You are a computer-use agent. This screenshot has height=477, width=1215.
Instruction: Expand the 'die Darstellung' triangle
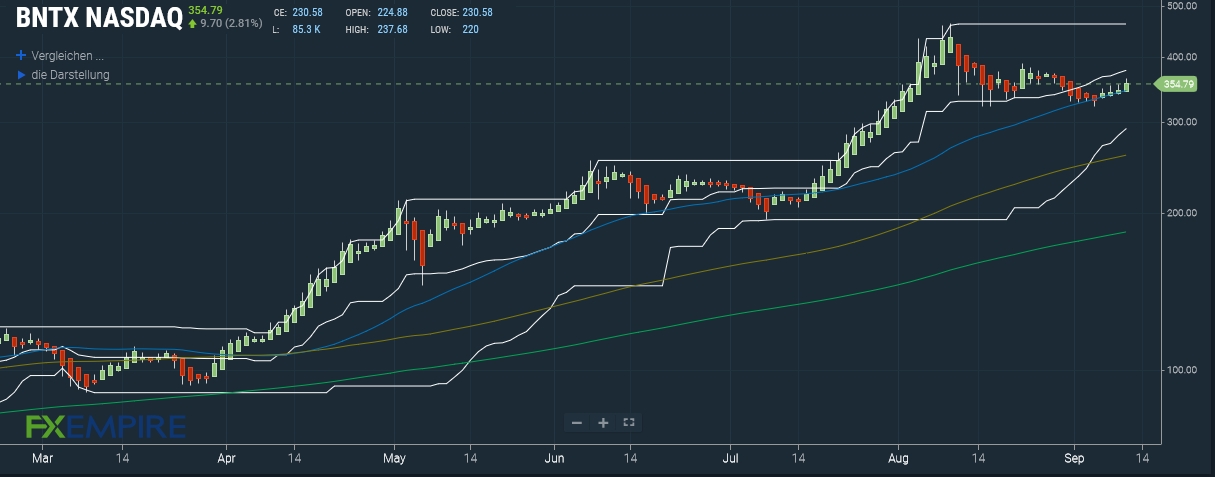click(21, 75)
